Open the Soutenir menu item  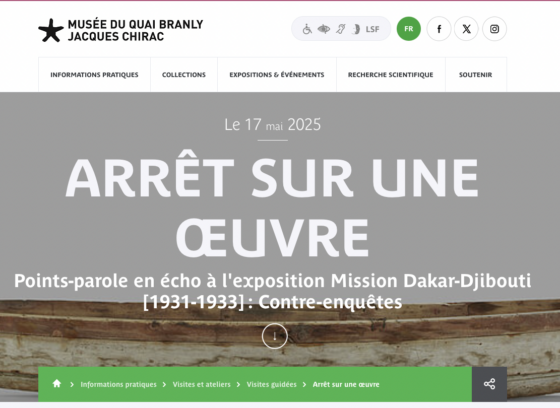click(476, 75)
